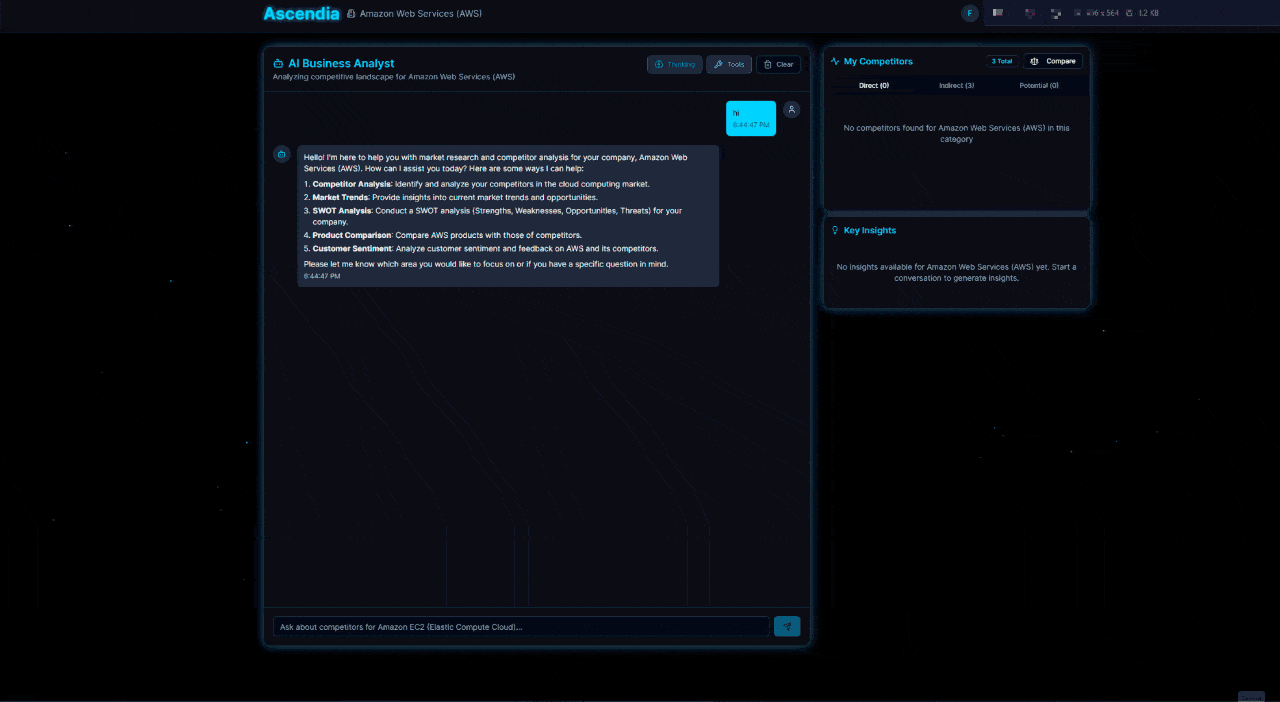Toggle the Thinking mode button
Screen dimensions: 1280x702
coord(675,64)
